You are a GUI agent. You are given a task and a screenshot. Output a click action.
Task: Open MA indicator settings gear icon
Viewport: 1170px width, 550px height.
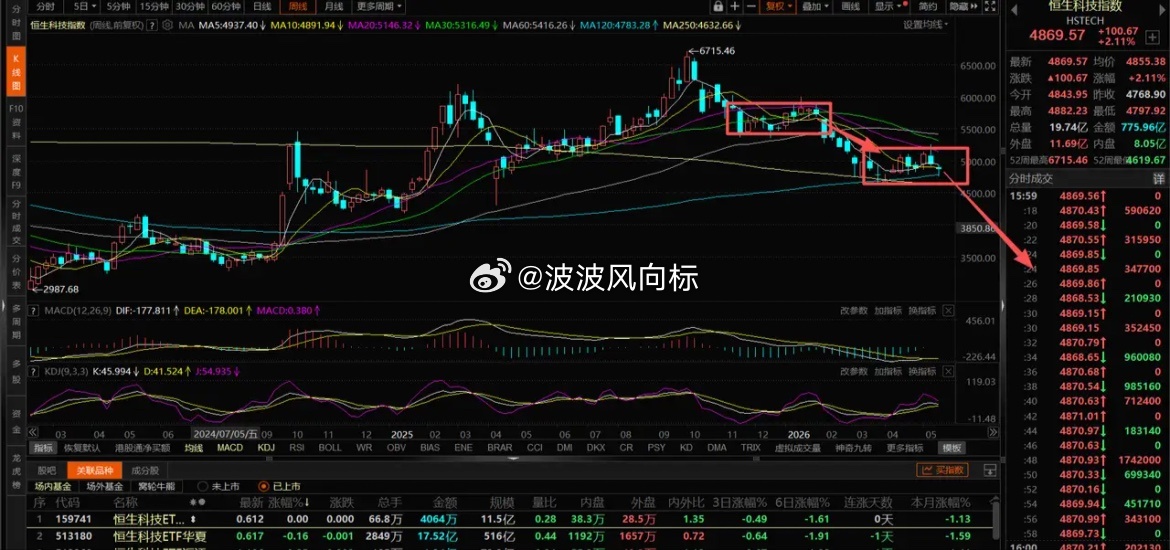click(166, 25)
